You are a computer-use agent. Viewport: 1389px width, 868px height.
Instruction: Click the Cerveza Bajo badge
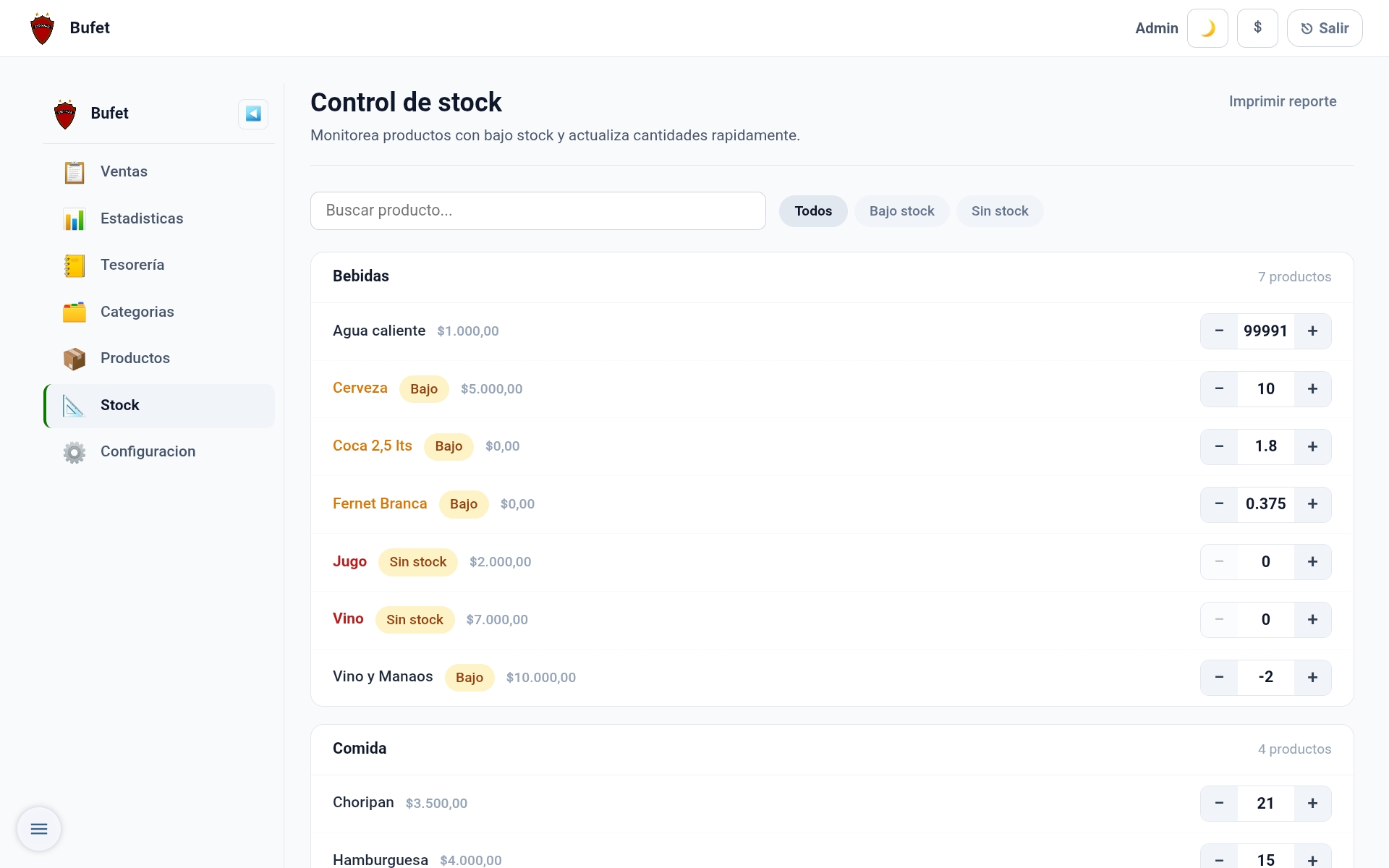[424, 389]
